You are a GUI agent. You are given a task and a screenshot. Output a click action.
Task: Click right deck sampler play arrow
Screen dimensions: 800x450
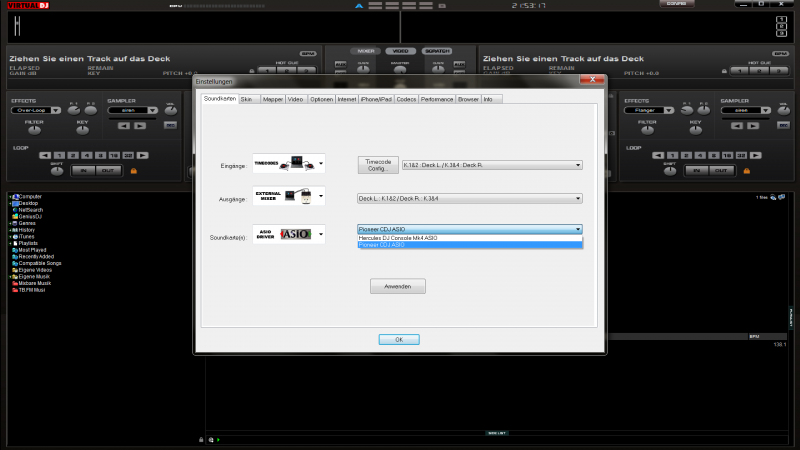coord(753,126)
